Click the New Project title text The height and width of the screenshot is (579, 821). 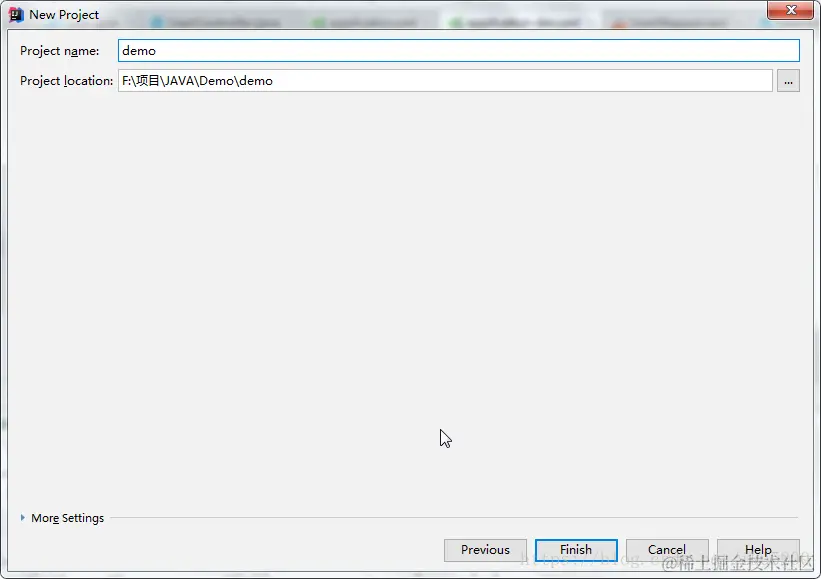pos(64,15)
